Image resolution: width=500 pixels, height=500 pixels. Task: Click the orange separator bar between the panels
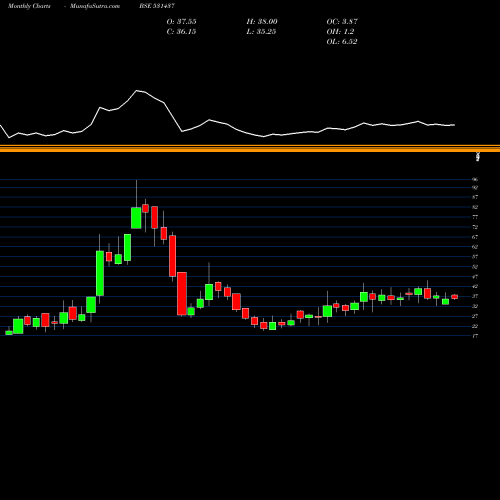point(250,149)
